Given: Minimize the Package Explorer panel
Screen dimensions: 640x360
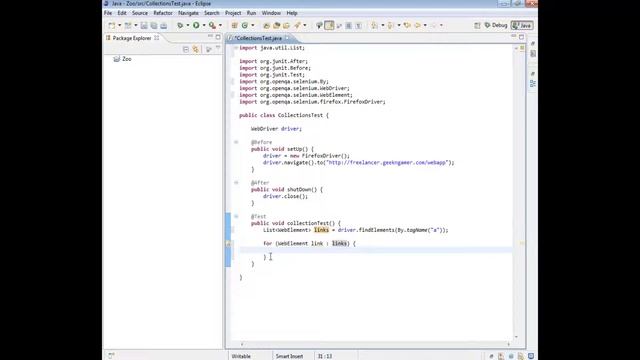Looking at the screenshot, I should [x=210, y=37].
